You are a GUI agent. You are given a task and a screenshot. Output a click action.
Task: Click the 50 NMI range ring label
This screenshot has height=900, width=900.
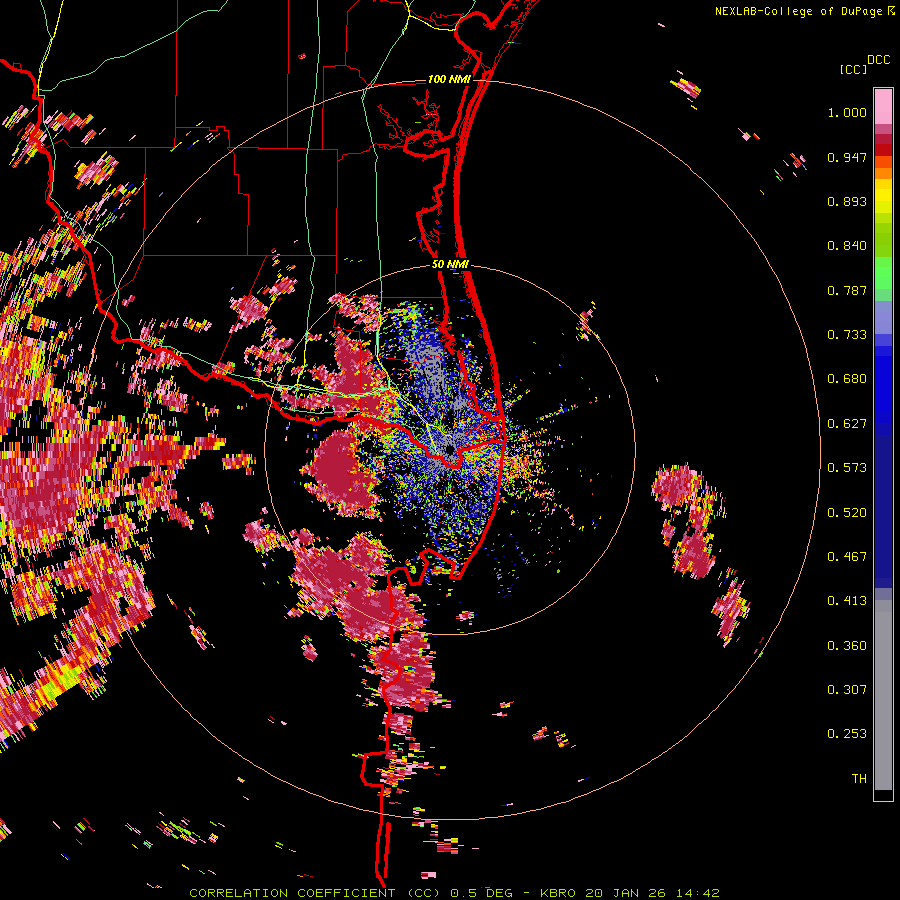pos(450,265)
